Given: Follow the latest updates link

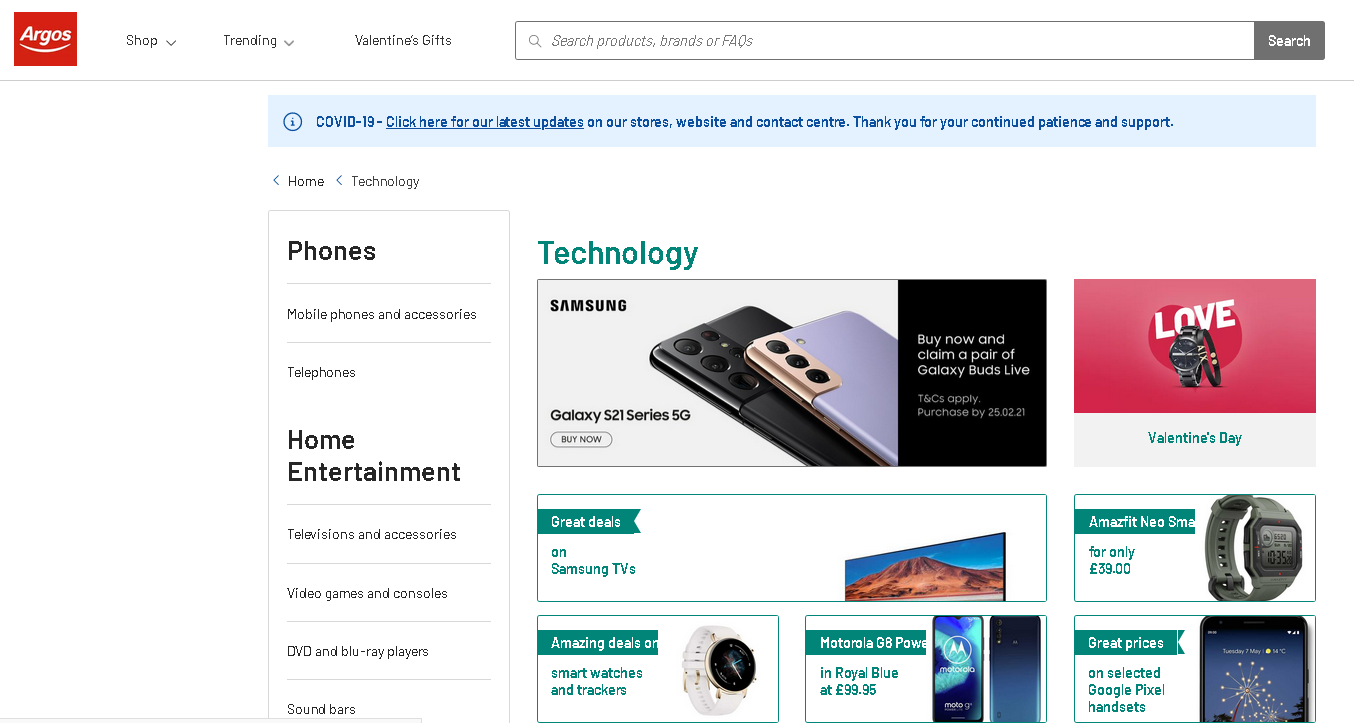Looking at the screenshot, I should point(484,122).
